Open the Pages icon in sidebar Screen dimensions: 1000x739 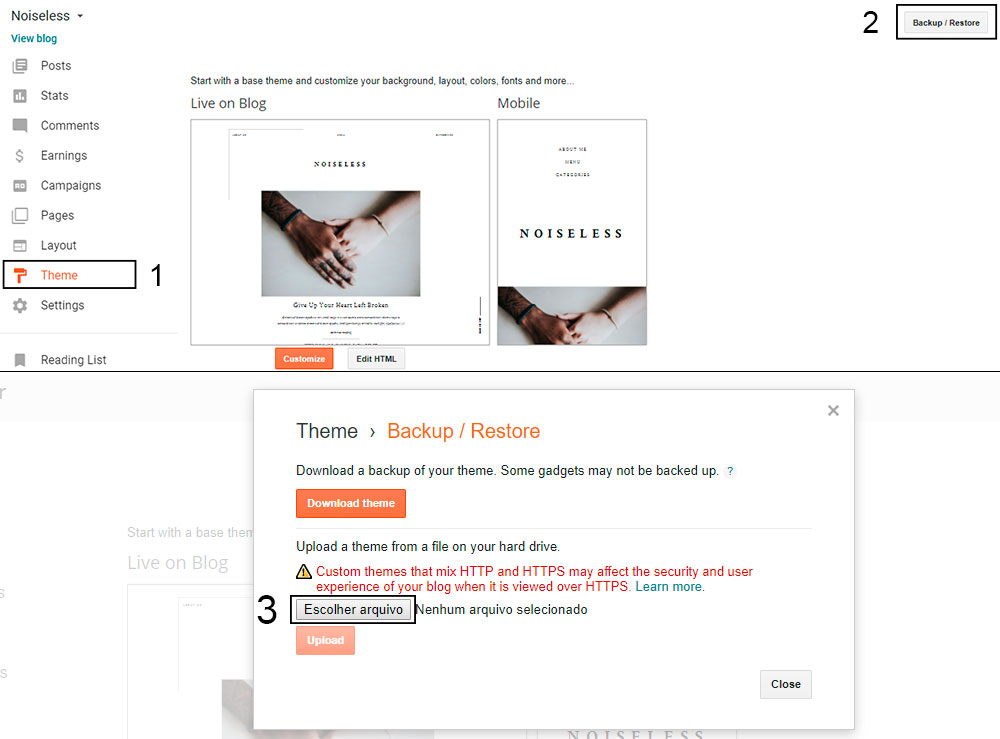tap(20, 216)
